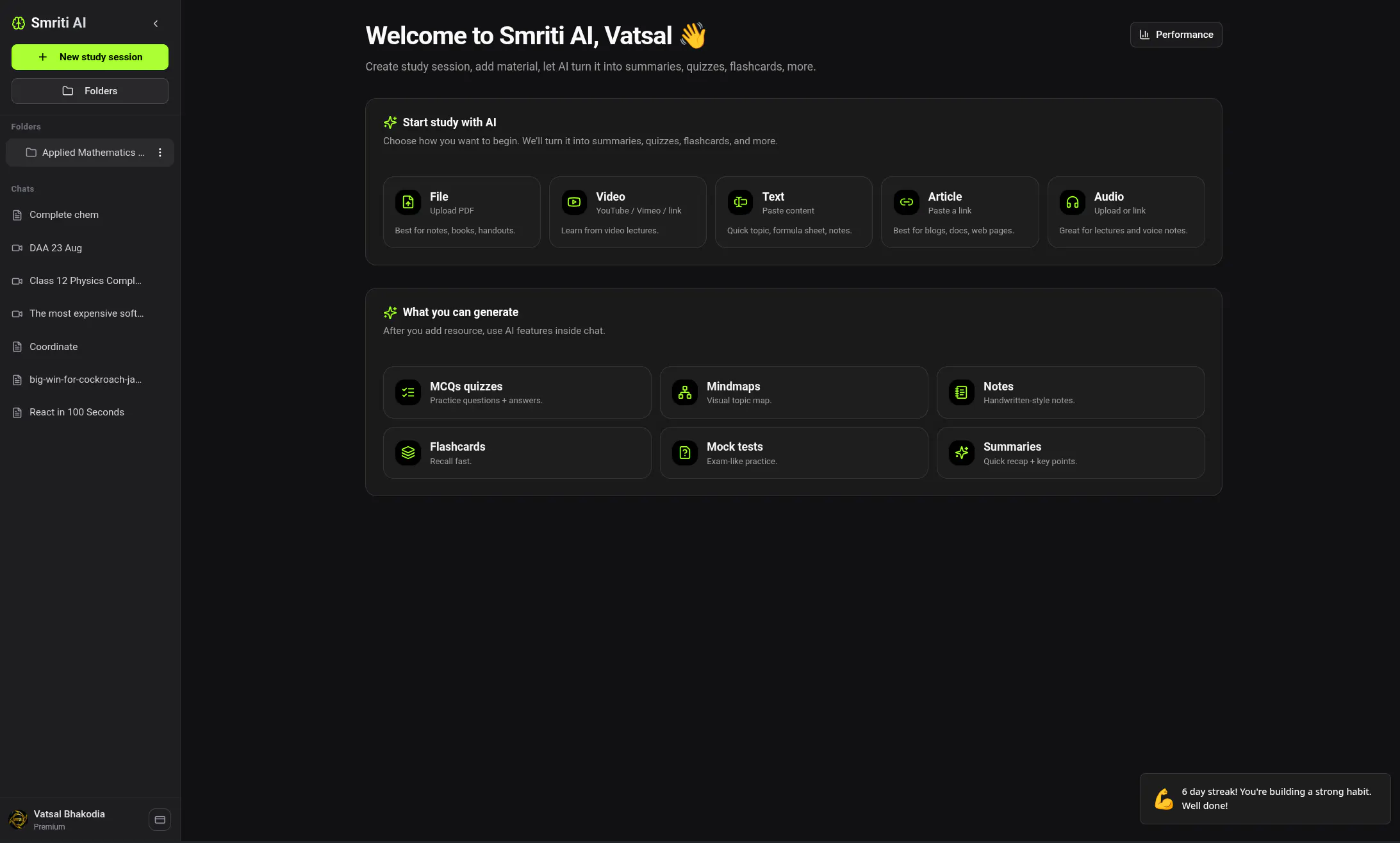The width and height of the screenshot is (1400, 843).
Task: Click Vatsal Bhakodia profile avatar
Action: pos(19,819)
